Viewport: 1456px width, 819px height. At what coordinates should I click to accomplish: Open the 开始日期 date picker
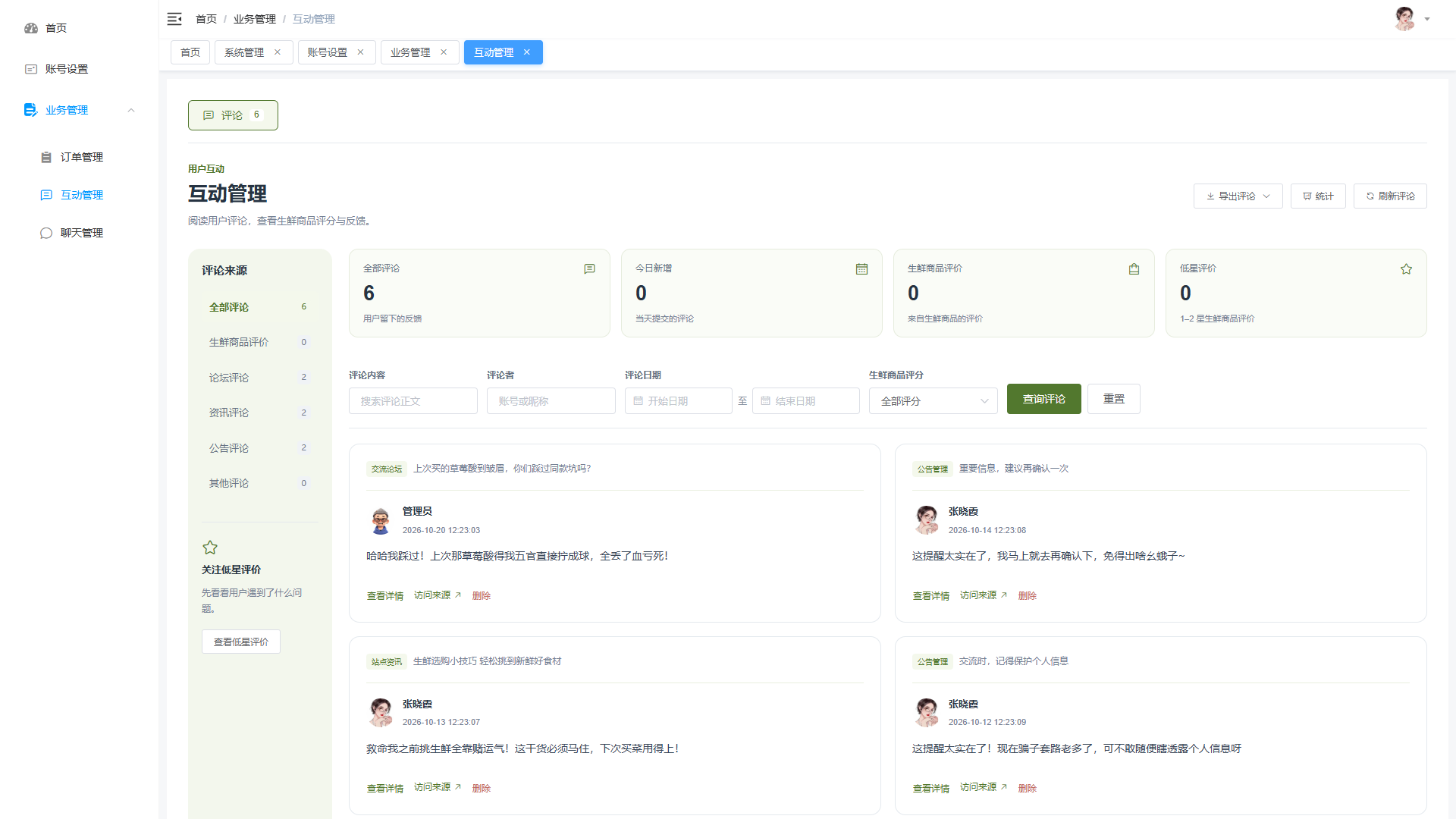[x=679, y=401]
